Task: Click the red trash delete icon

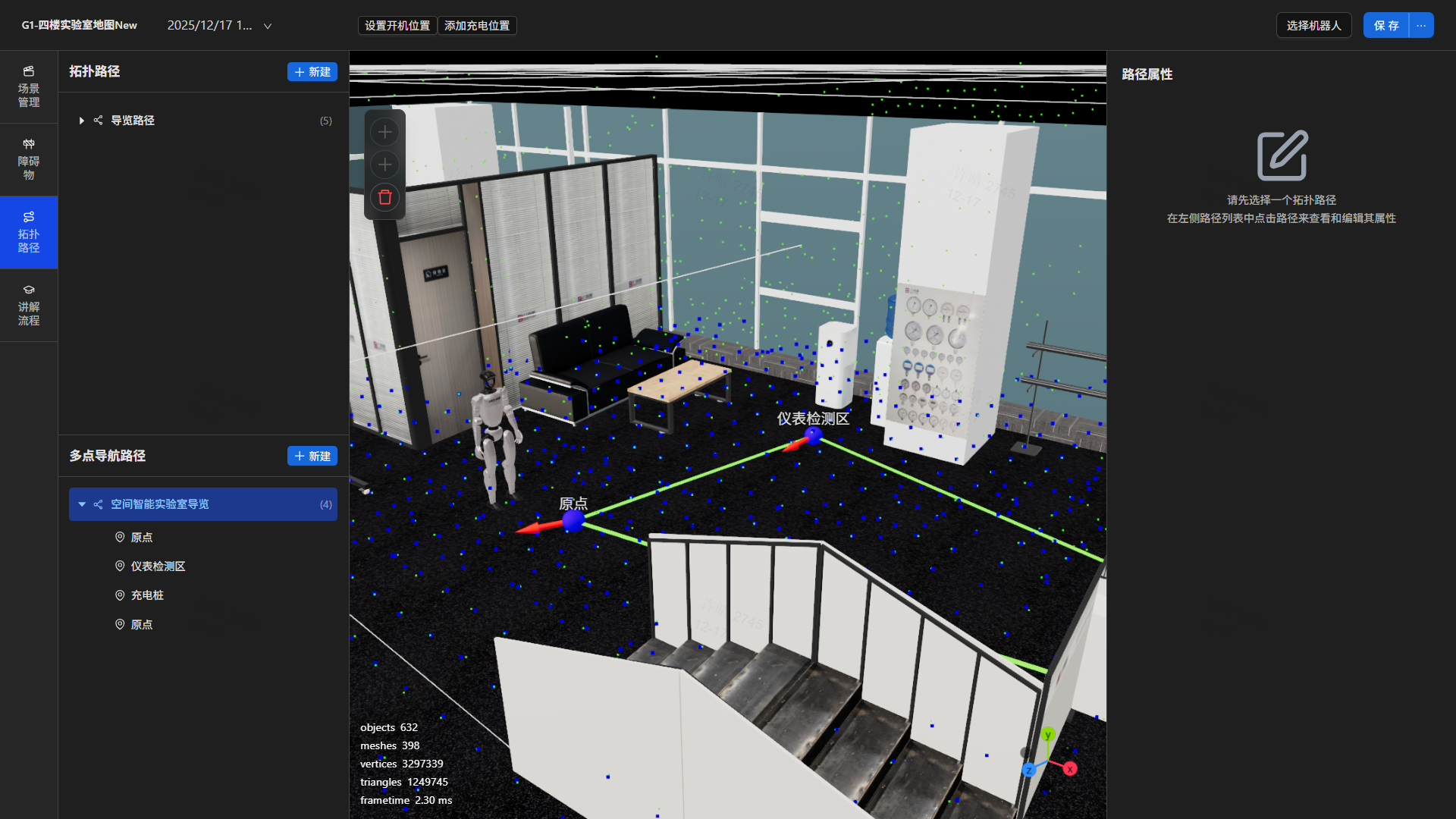Action: pos(385,197)
